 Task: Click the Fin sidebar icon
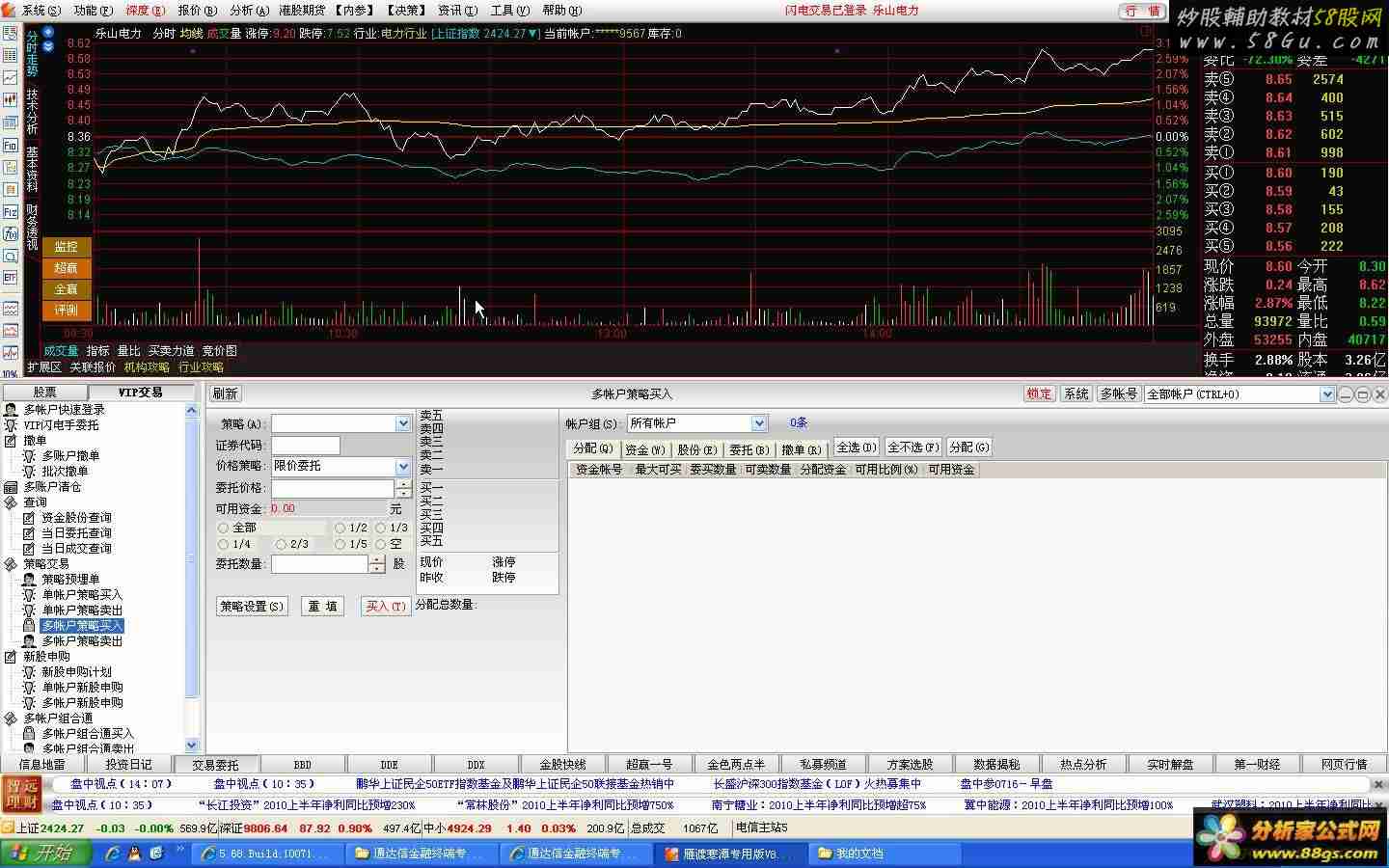[10, 145]
